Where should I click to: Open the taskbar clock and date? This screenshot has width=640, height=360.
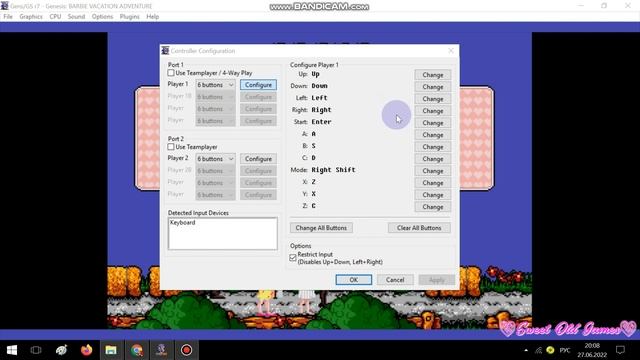tap(592, 350)
